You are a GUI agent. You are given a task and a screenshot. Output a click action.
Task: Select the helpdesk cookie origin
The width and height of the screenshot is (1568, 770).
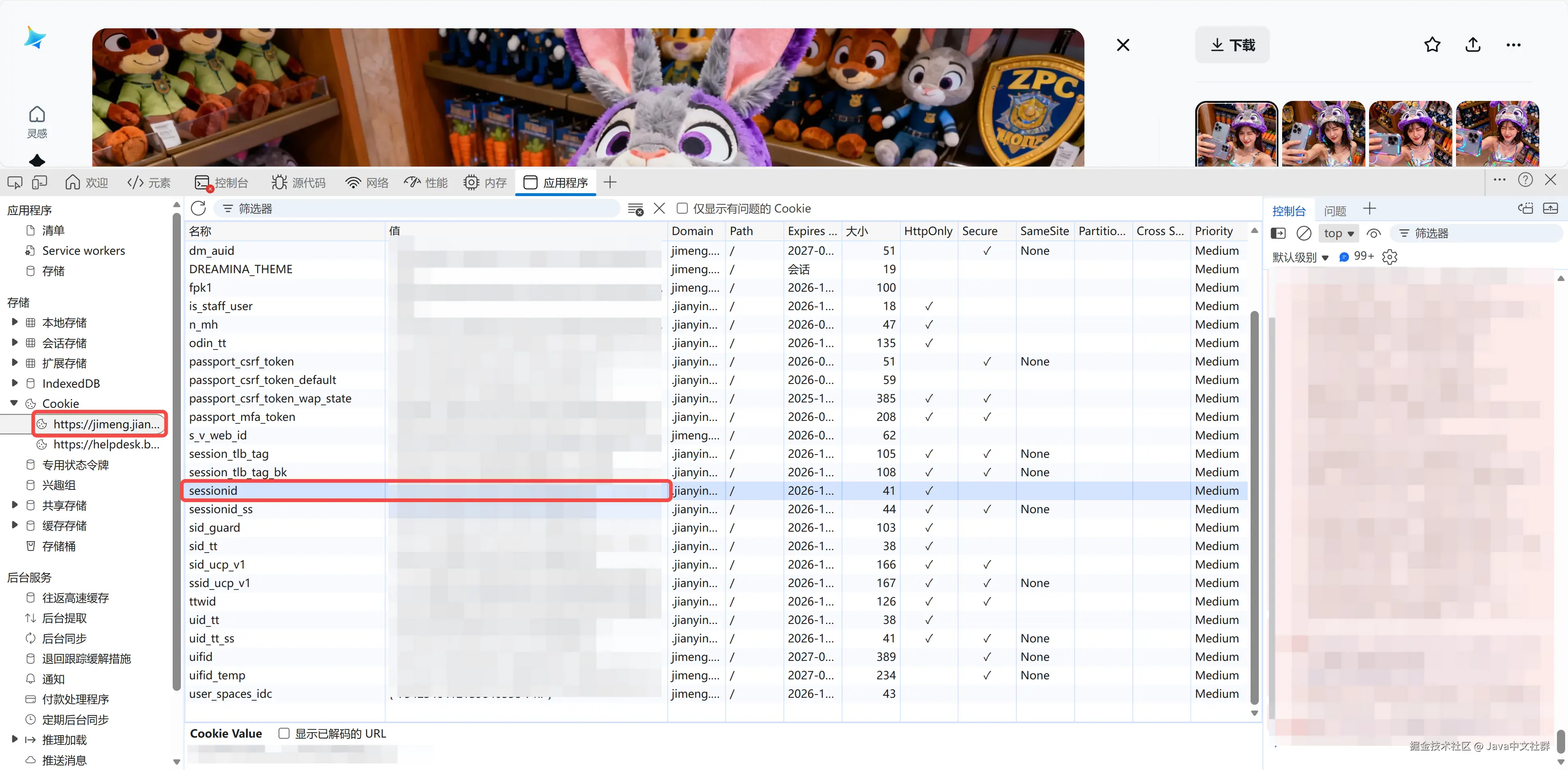pyautogui.click(x=106, y=444)
